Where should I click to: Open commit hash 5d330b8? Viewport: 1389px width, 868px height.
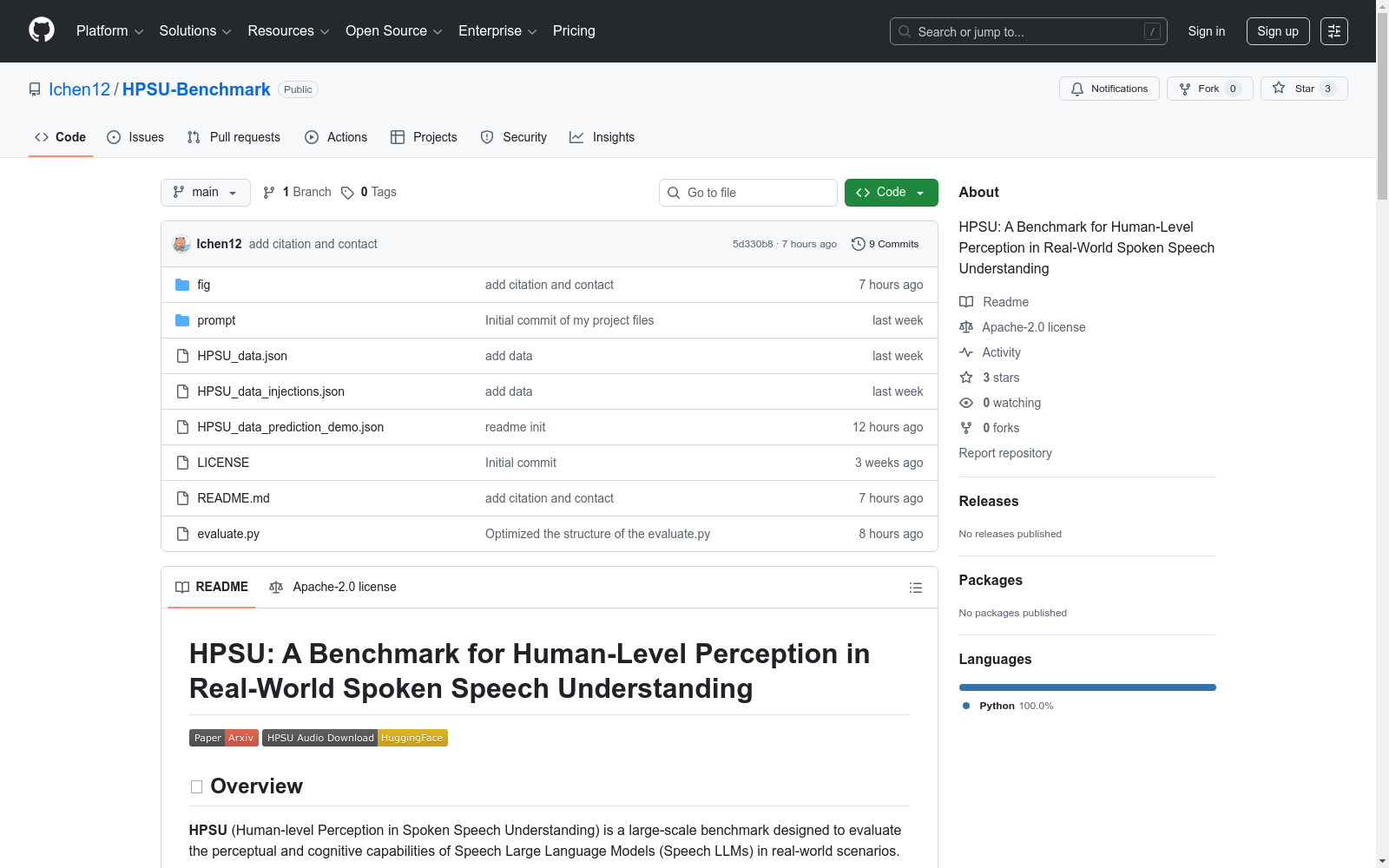753,244
